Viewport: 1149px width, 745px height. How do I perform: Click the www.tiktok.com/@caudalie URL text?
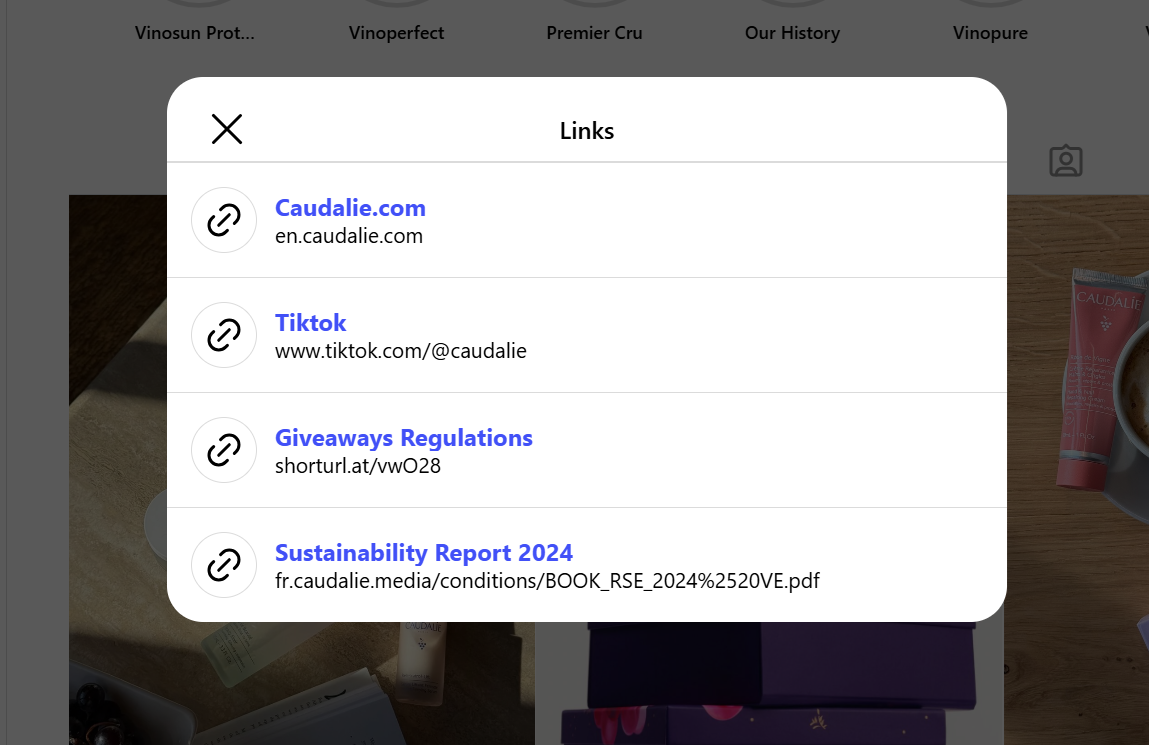click(400, 351)
